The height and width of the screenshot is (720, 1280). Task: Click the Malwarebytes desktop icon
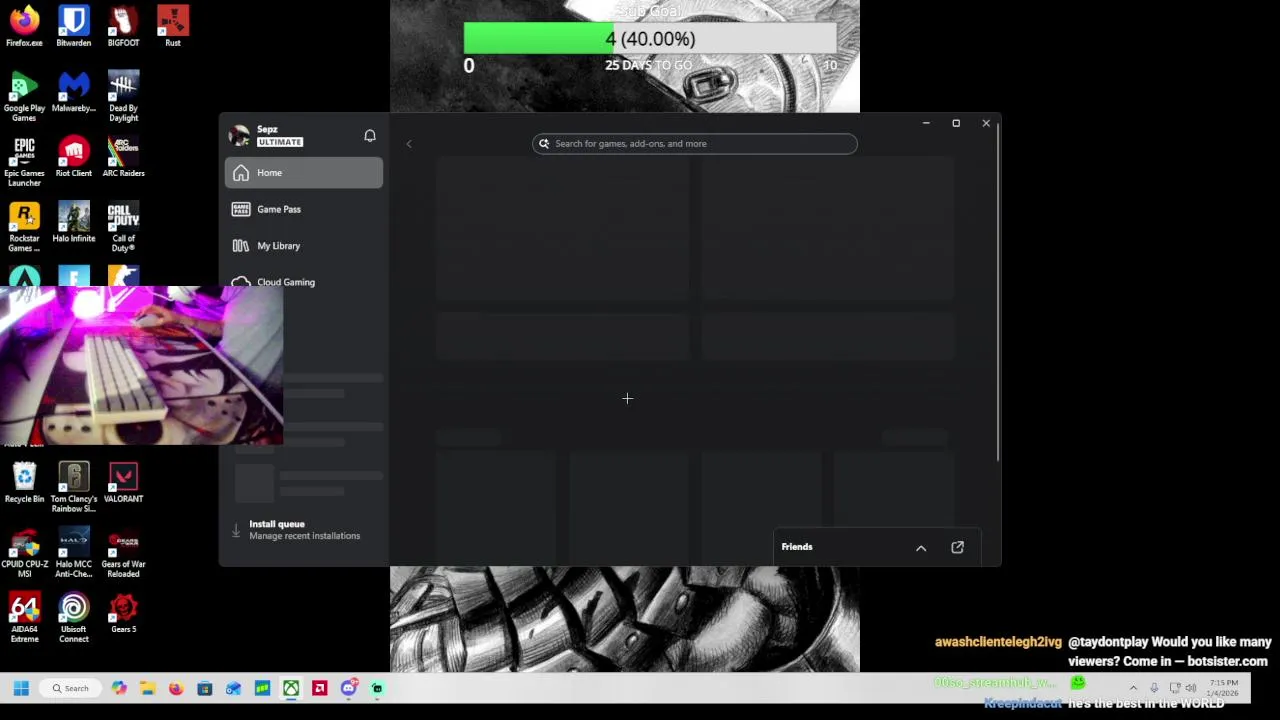(73, 92)
